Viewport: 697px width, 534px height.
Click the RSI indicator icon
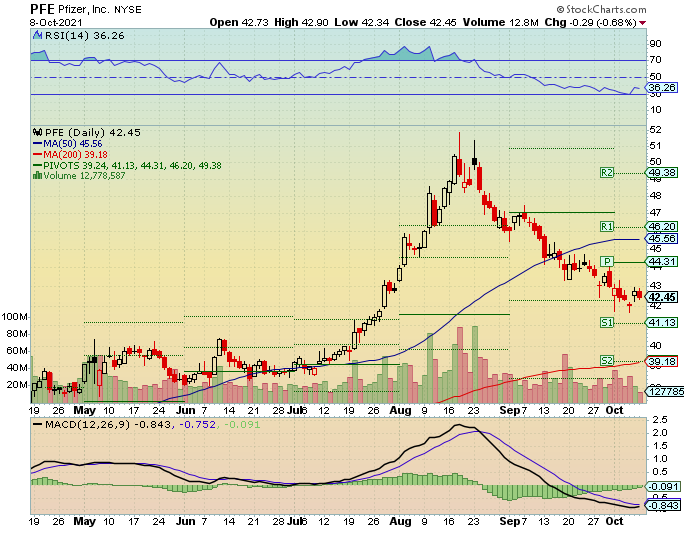click(x=38, y=36)
